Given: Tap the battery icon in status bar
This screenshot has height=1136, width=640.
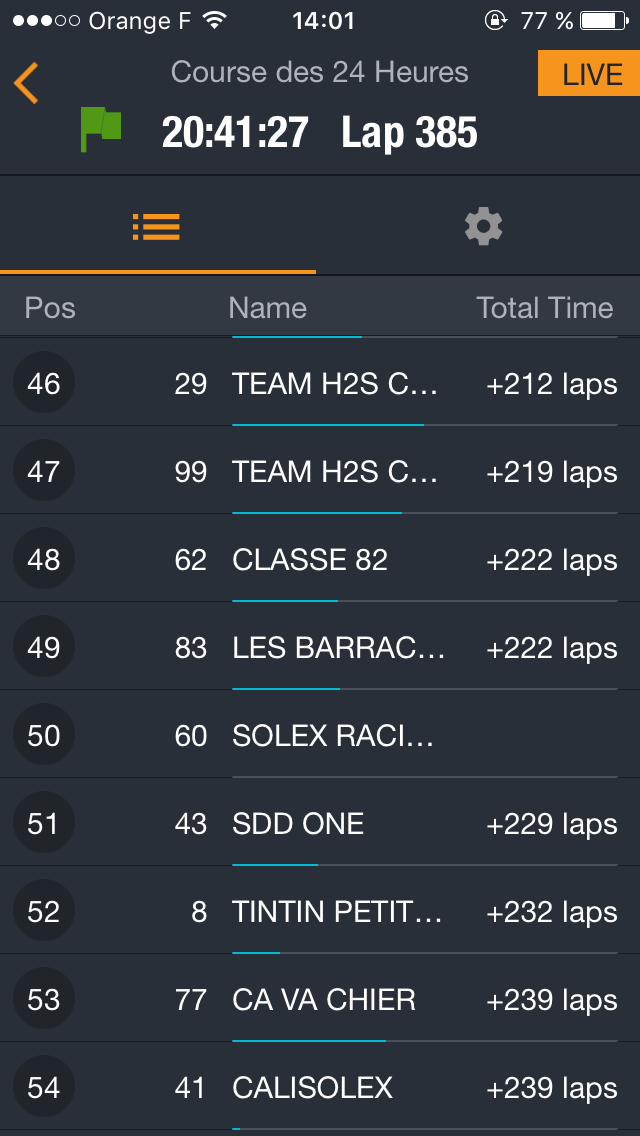Looking at the screenshot, I should tap(603, 20).
